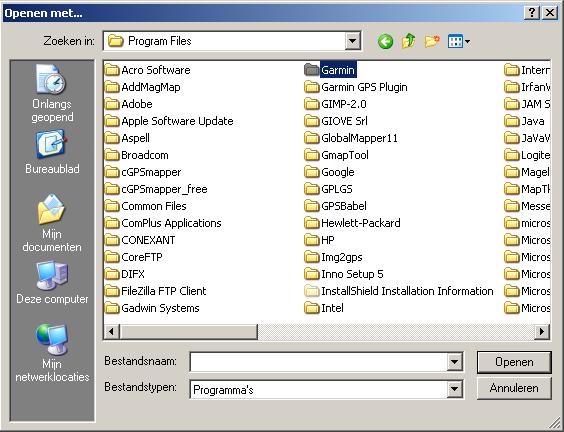
Task: Select the GPSBabel folder
Action: [x=335, y=206]
